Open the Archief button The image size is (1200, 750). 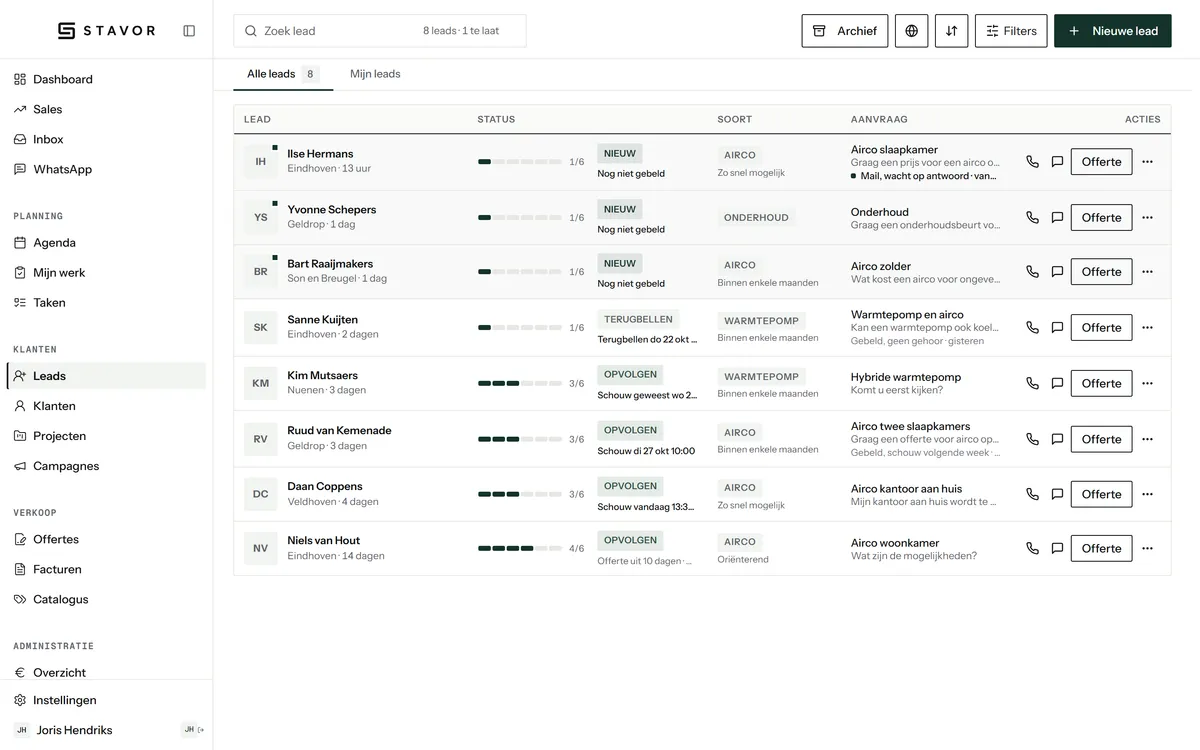845,31
